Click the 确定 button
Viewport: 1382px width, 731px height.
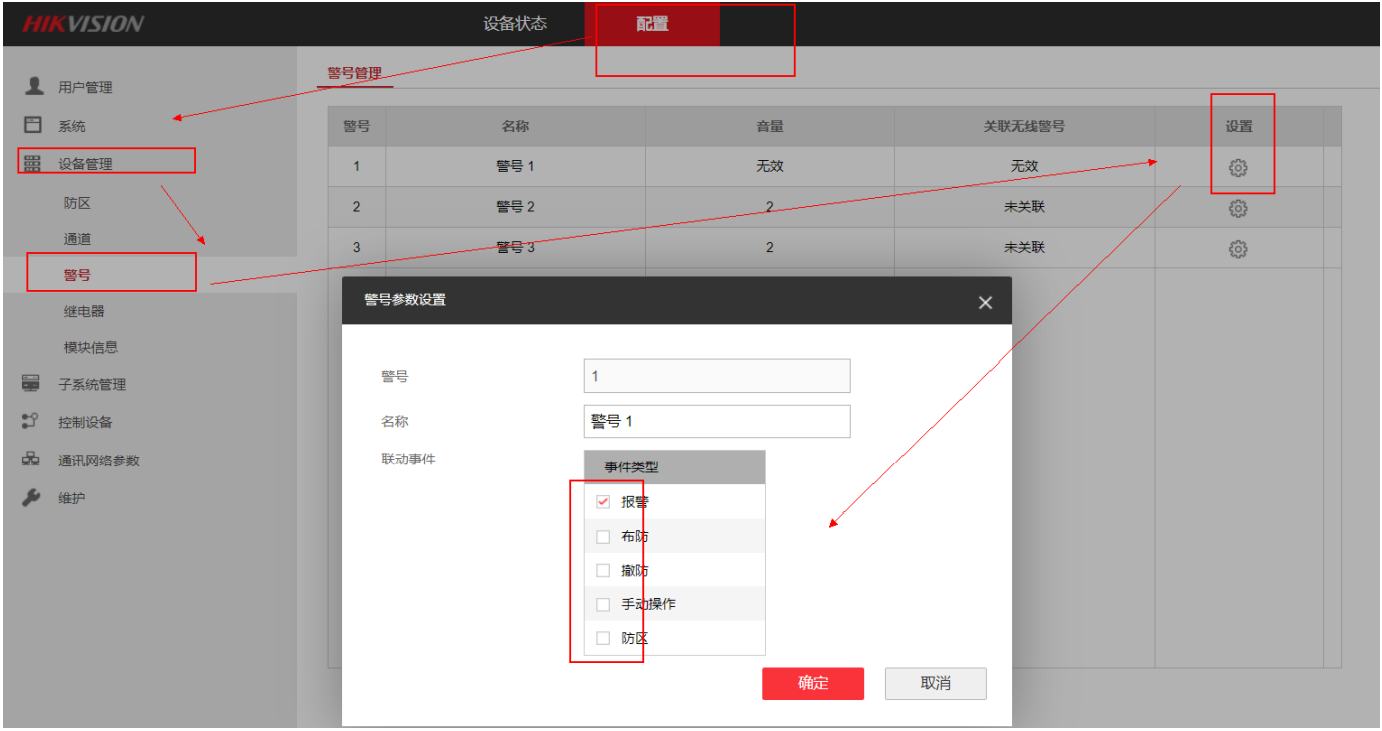tap(813, 684)
